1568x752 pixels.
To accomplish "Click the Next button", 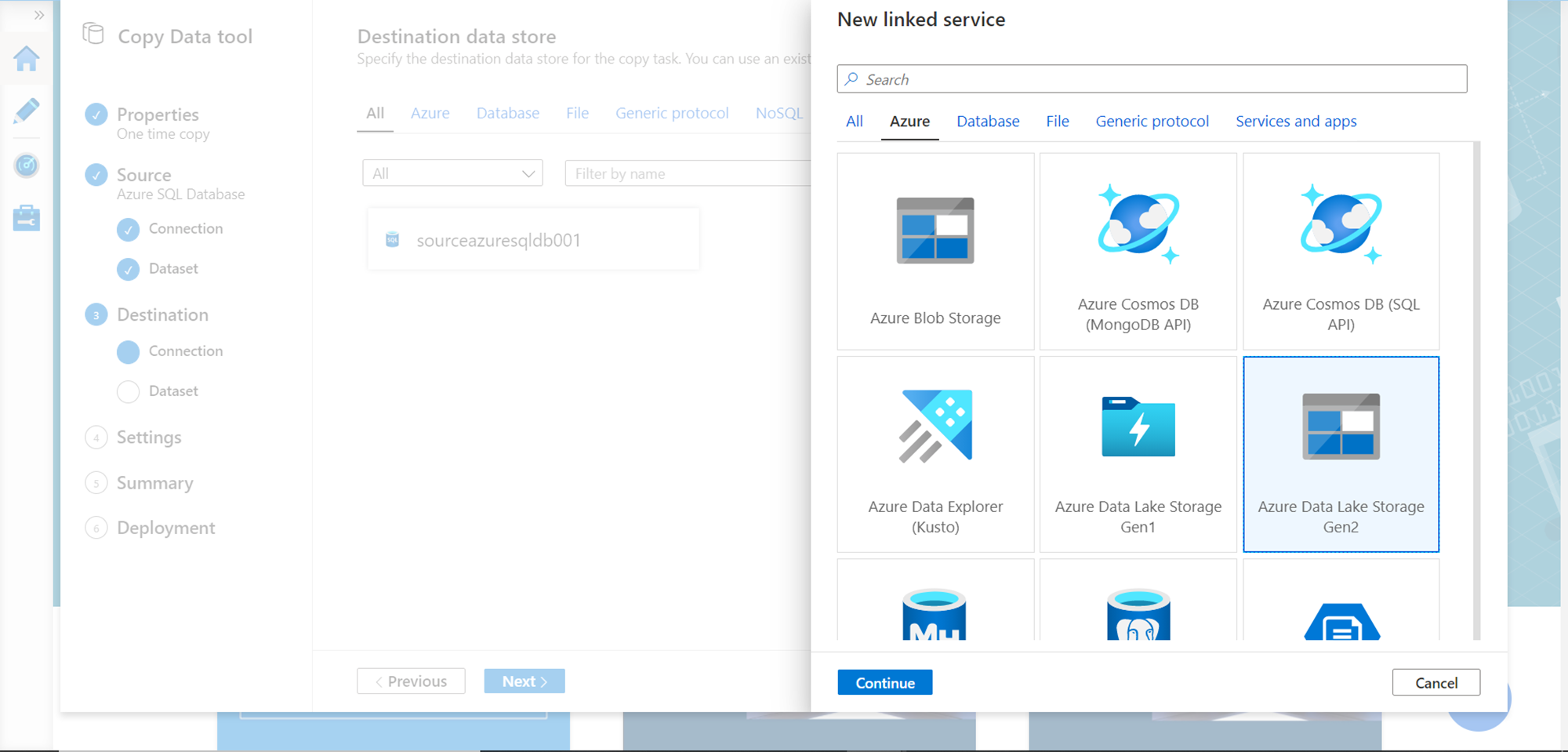I will [x=524, y=681].
